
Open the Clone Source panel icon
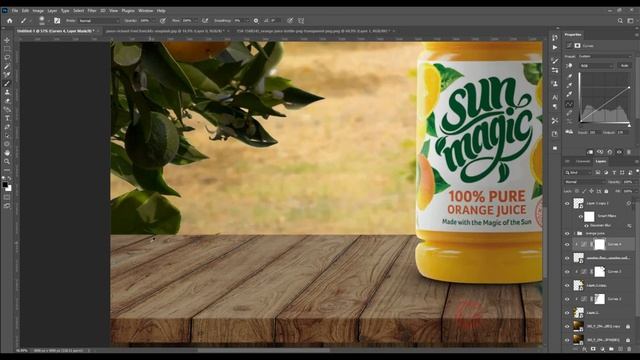(x=555, y=84)
